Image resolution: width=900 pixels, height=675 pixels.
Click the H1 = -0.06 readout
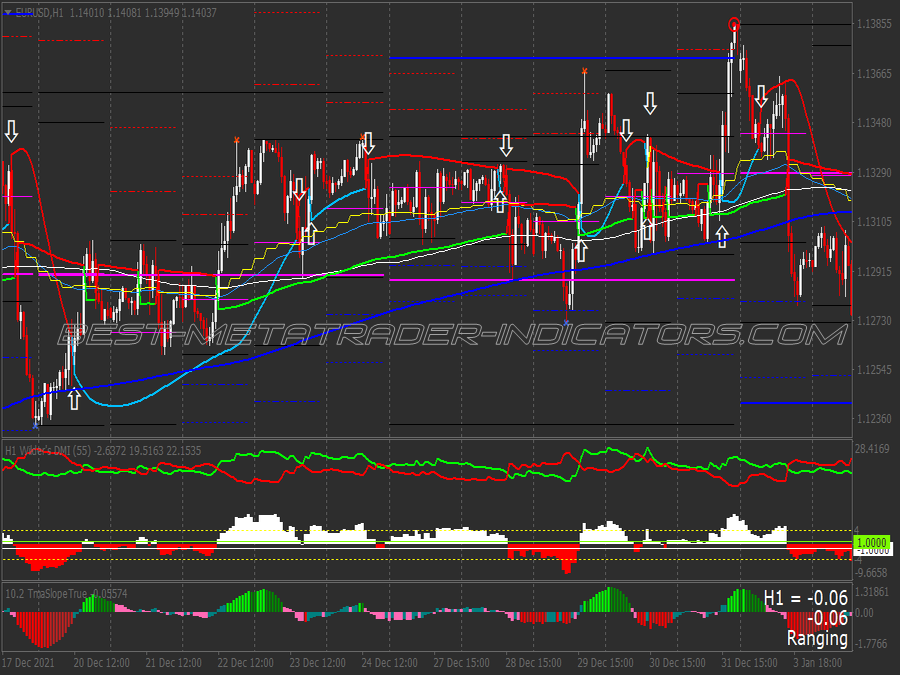(x=805, y=599)
